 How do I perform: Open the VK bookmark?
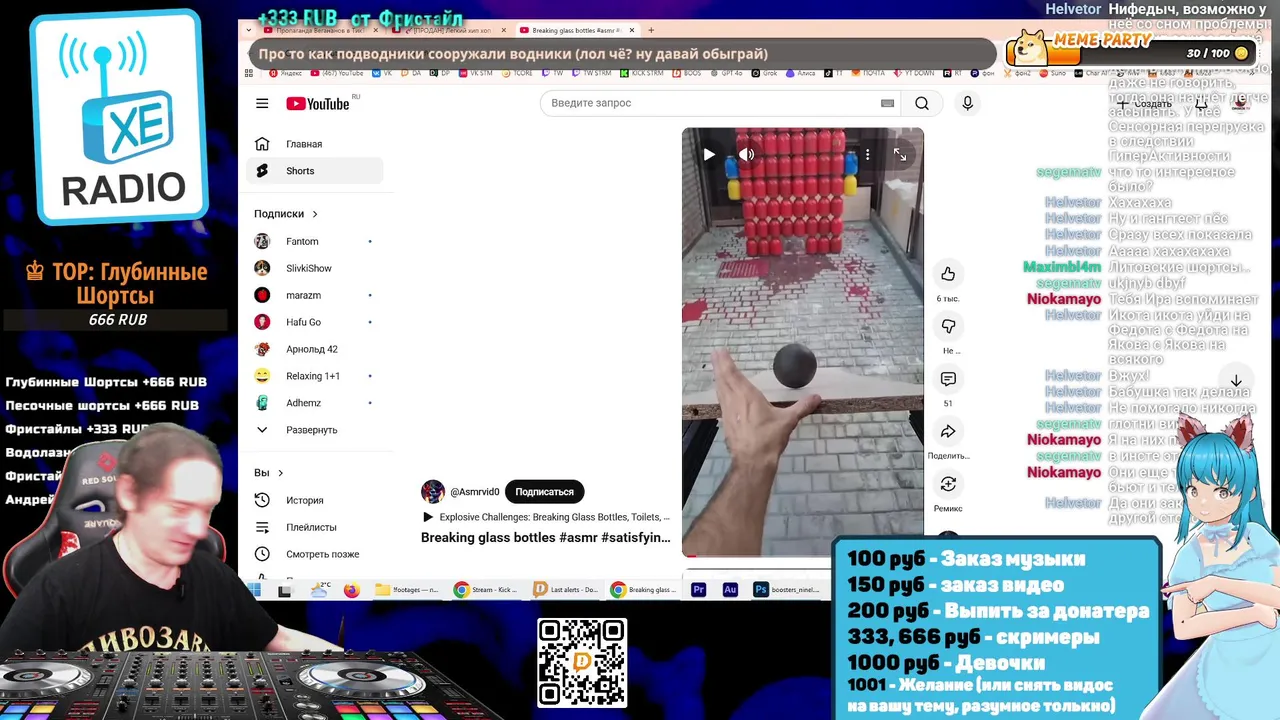tap(382, 73)
